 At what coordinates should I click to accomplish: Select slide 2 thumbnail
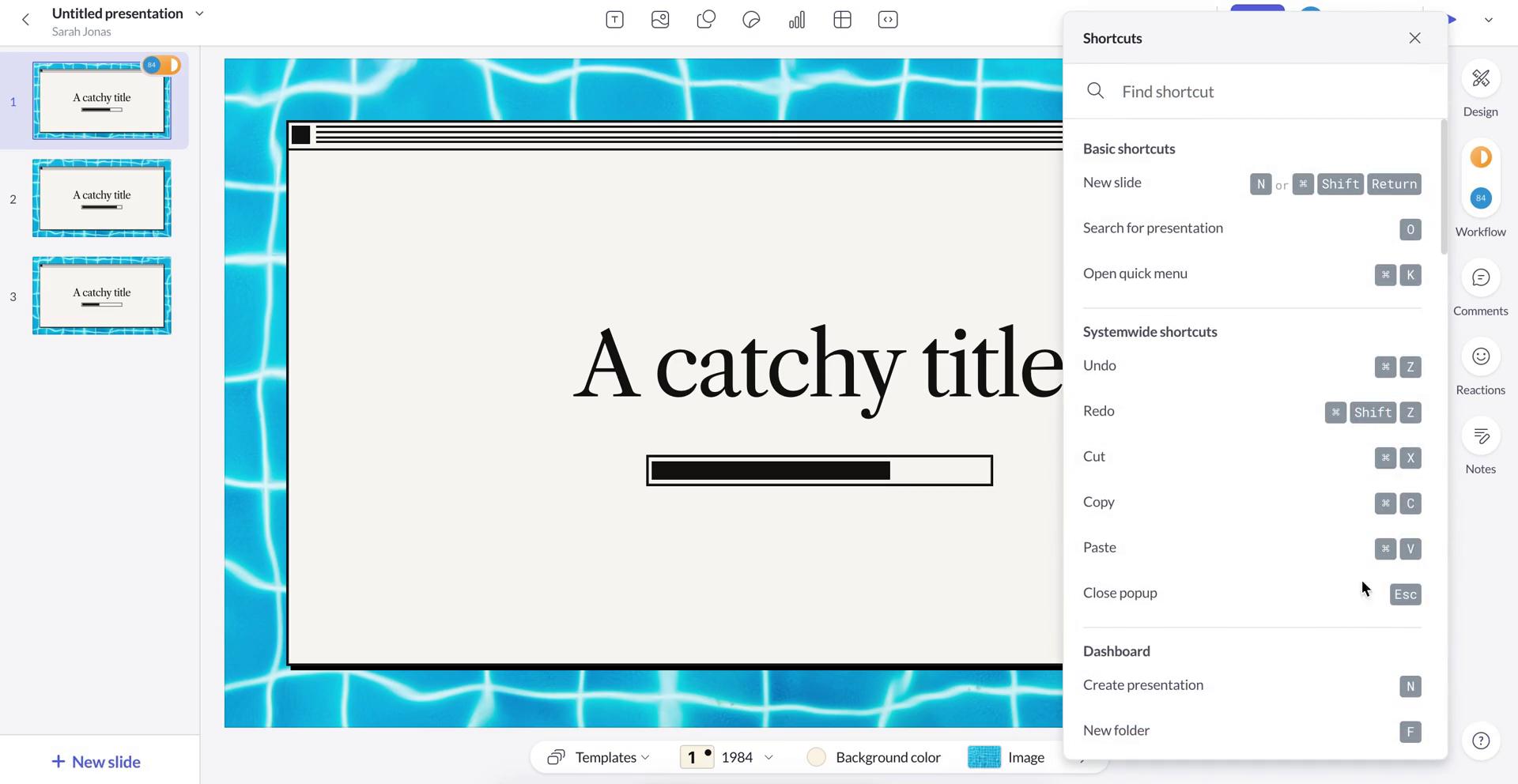[x=101, y=198]
